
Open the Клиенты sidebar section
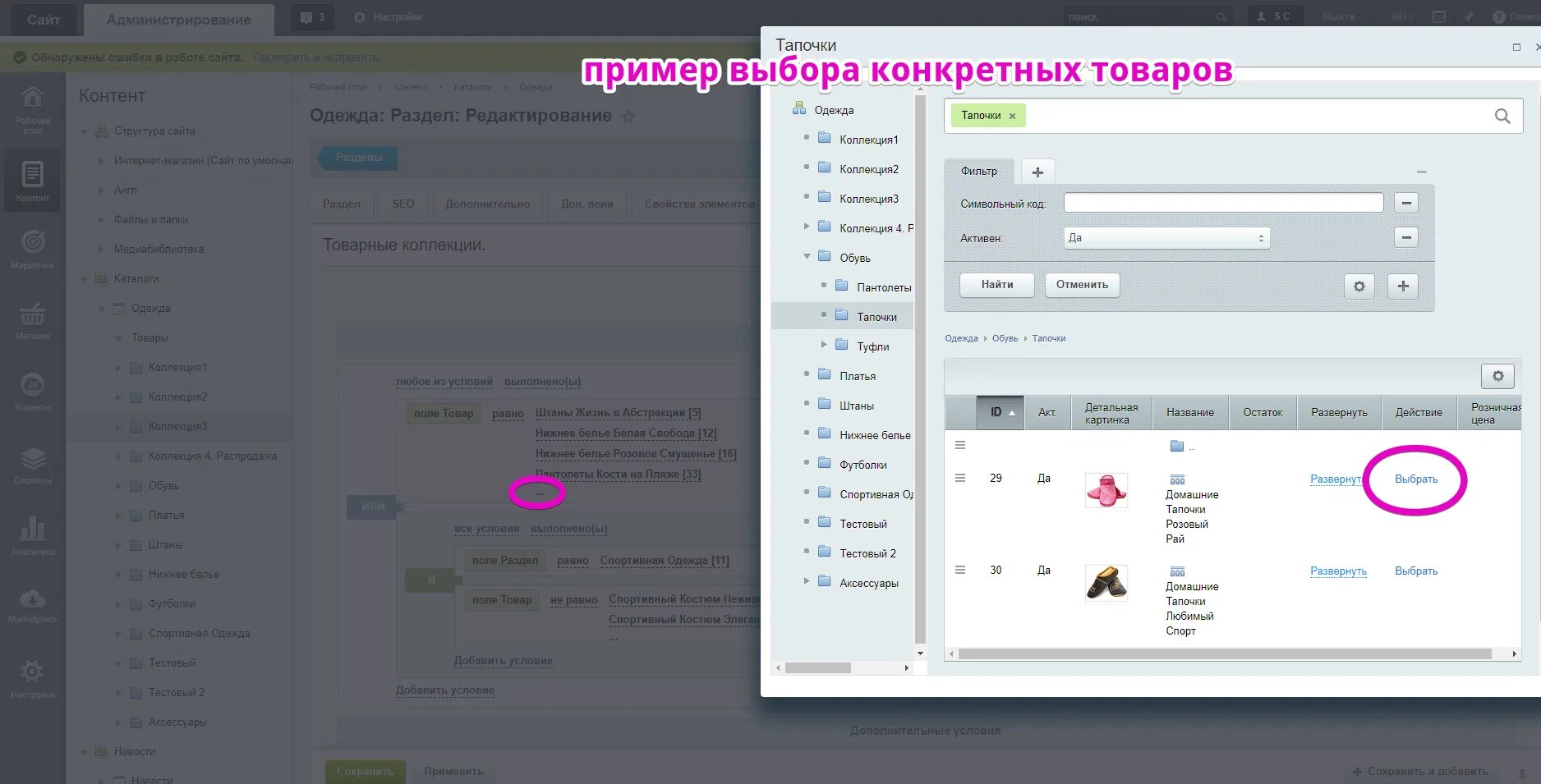(33, 392)
